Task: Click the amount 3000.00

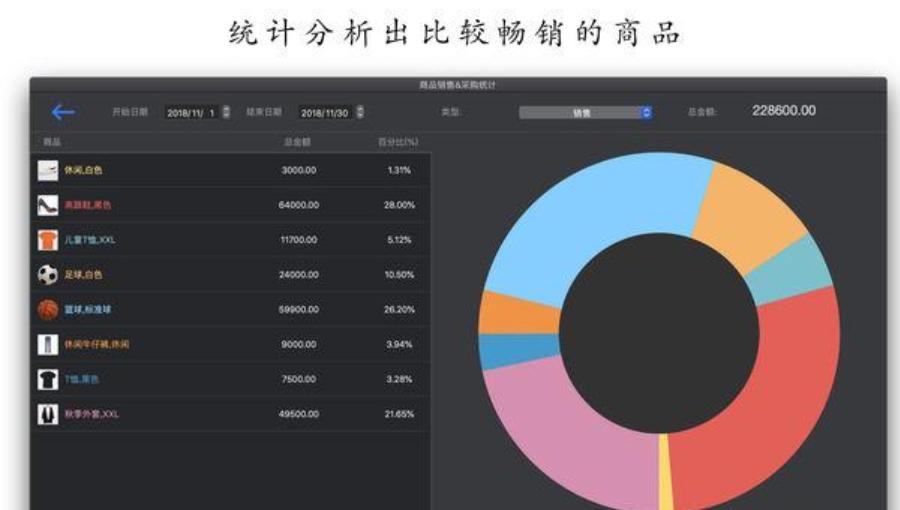Action: click(x=298, y=170)
